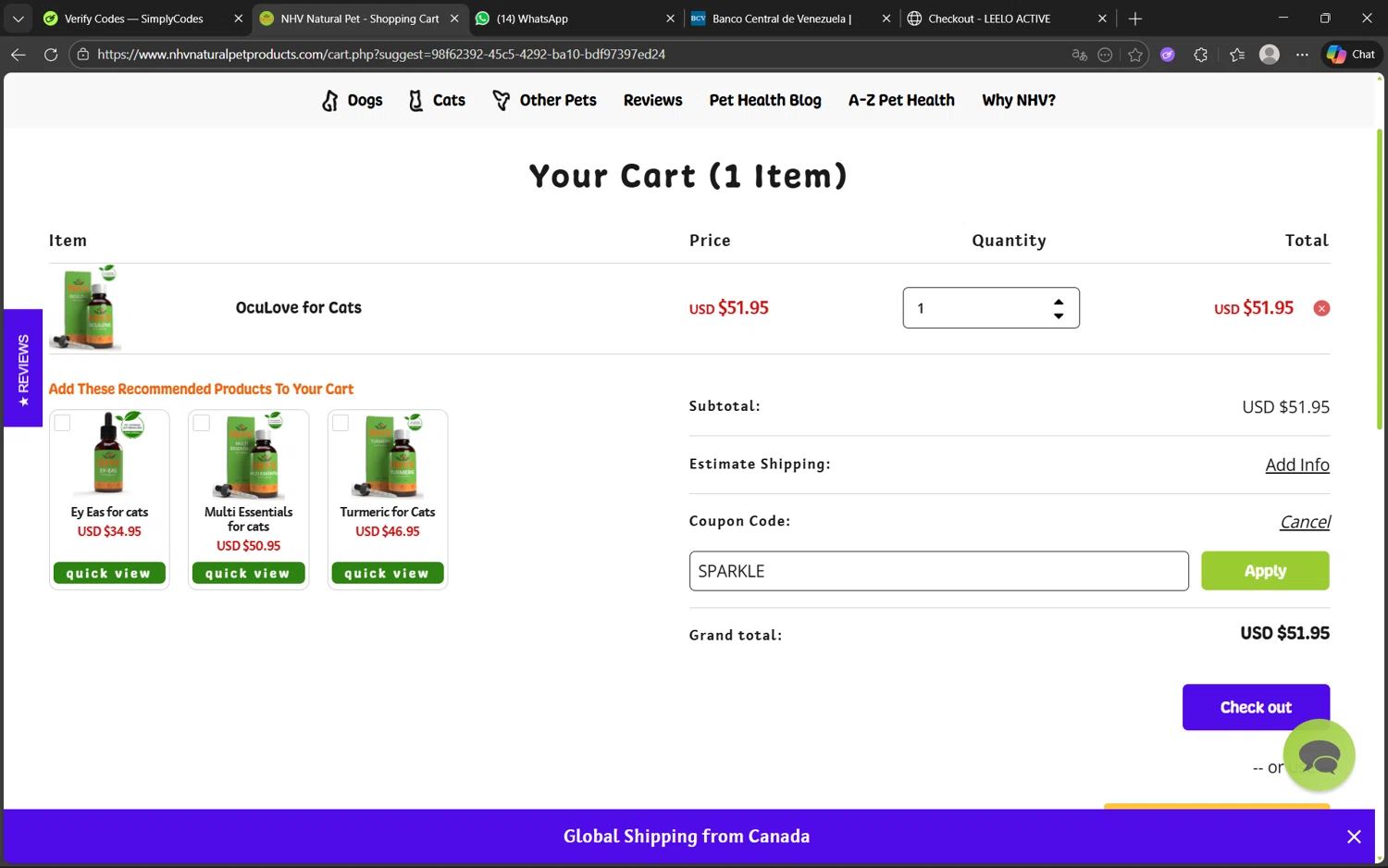Go back to previous page
The width and height of the screenshot is (1388, 868).
pyautogui.click(x=18, y=55)
